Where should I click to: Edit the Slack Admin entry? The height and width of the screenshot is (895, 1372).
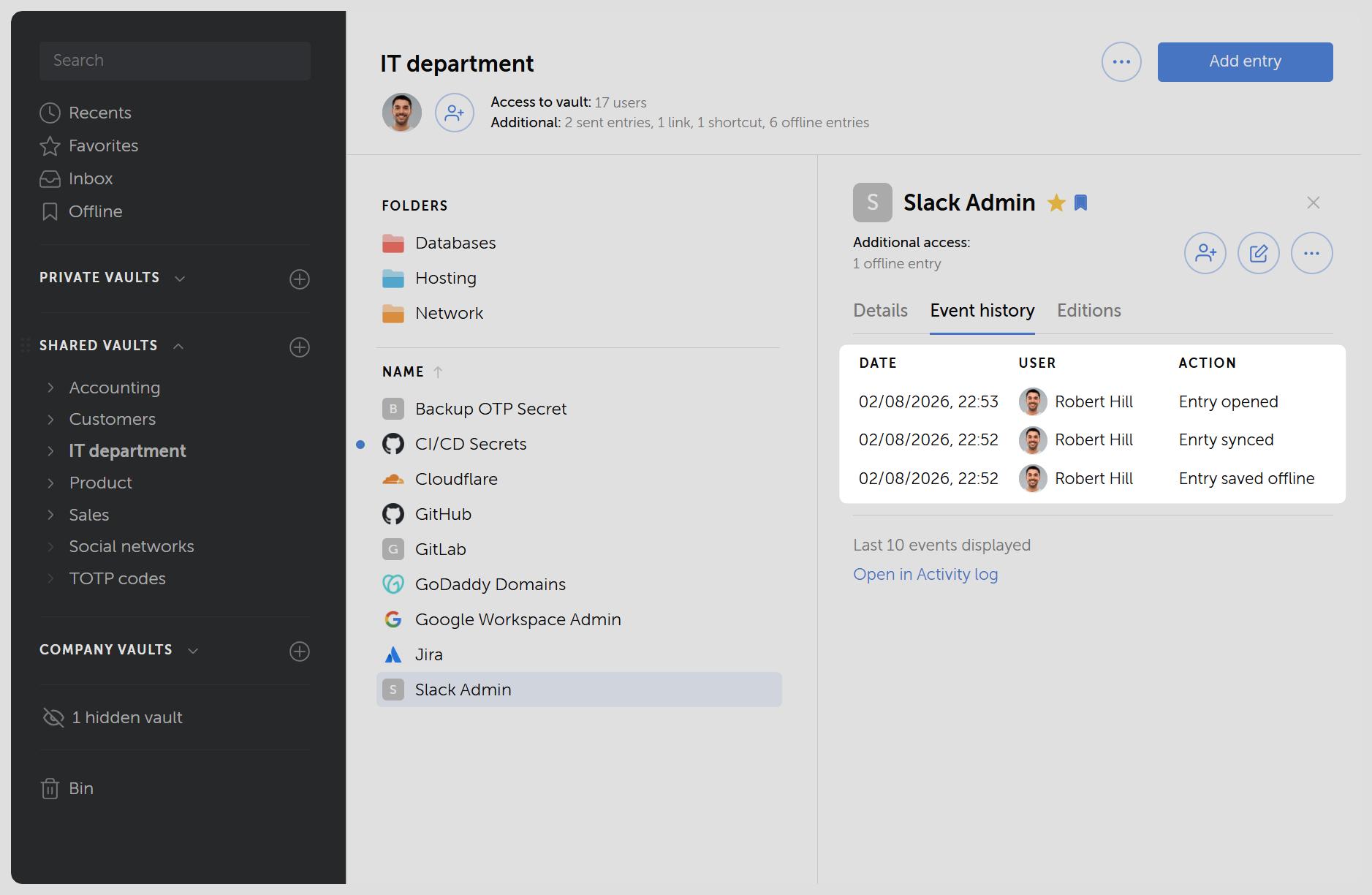click(x=1259, y=253)
